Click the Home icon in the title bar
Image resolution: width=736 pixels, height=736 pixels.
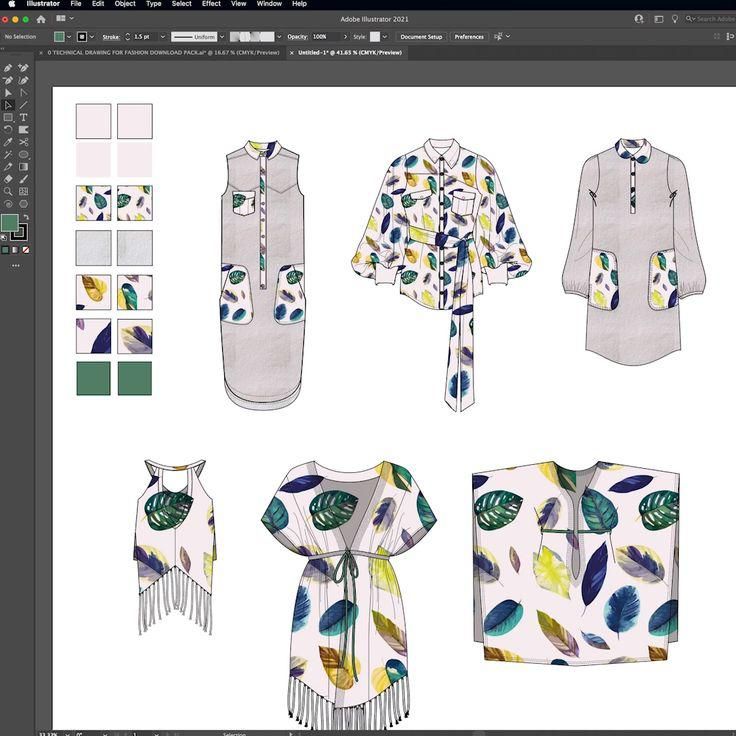pos(40,19)
